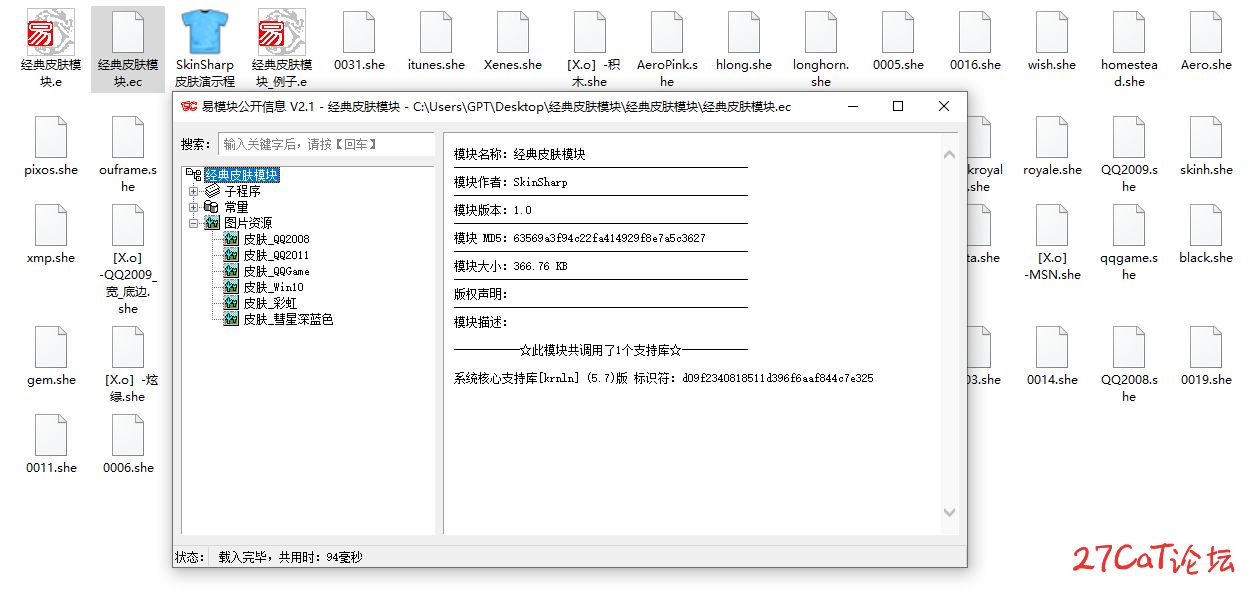Screen dimensions: 1250x600
Task: Select the [X.o] -积木.she file
Action: tap(590, 34)
